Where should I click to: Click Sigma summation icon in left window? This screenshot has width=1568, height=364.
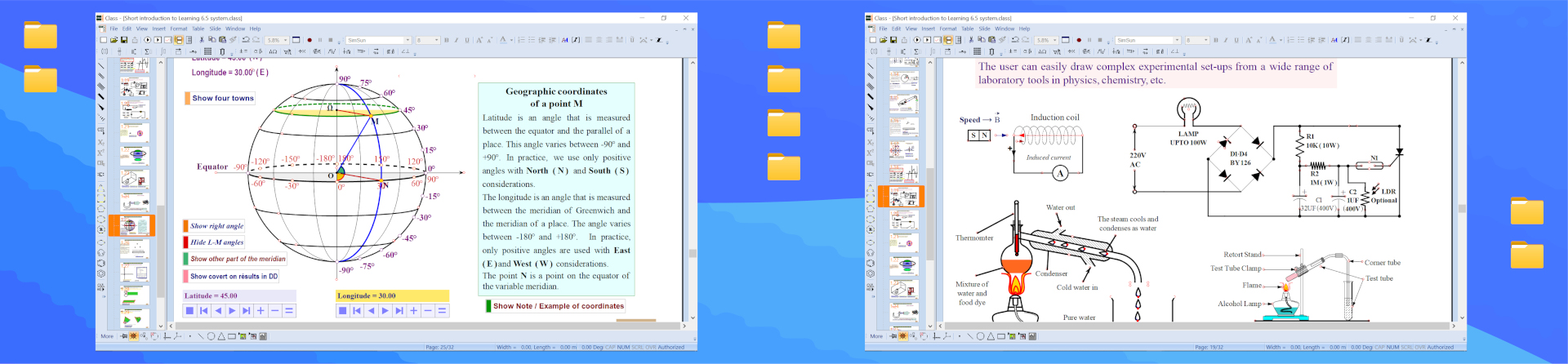point(148,51)
